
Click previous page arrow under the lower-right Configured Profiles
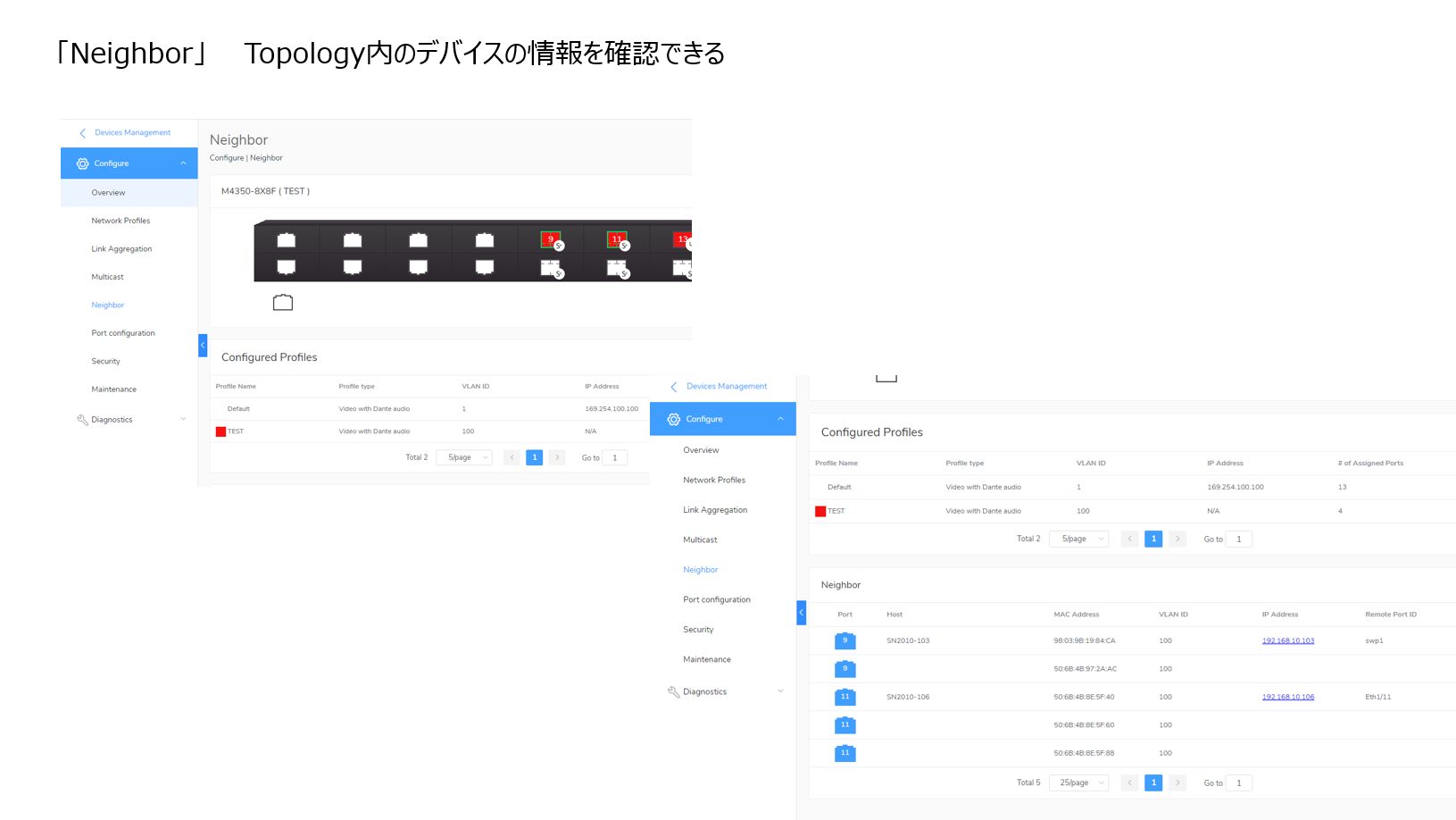[x=1129, y=539]
